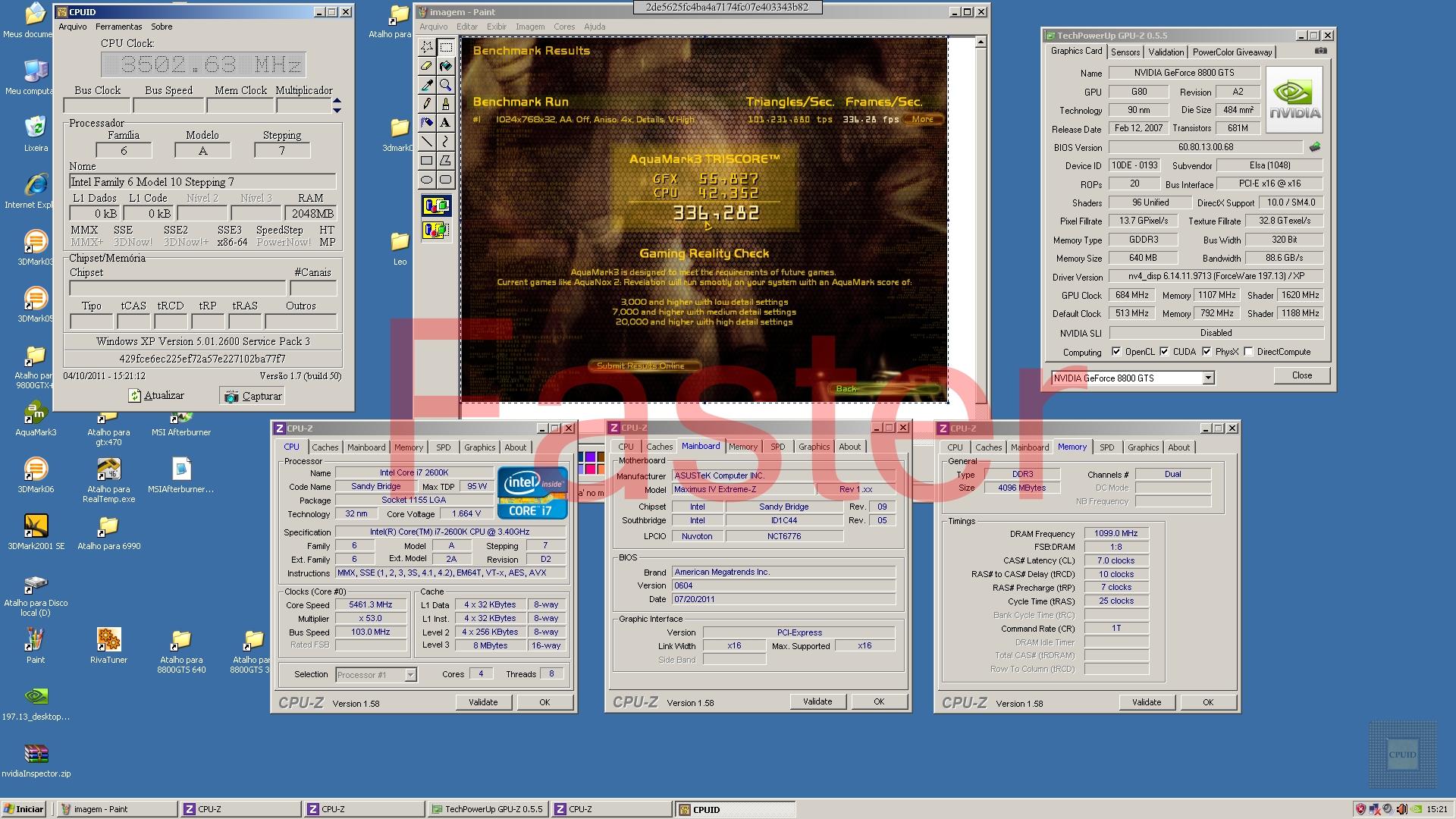
Task: Select the Rounded Rectangle tool
Action: tap(446, 180)
